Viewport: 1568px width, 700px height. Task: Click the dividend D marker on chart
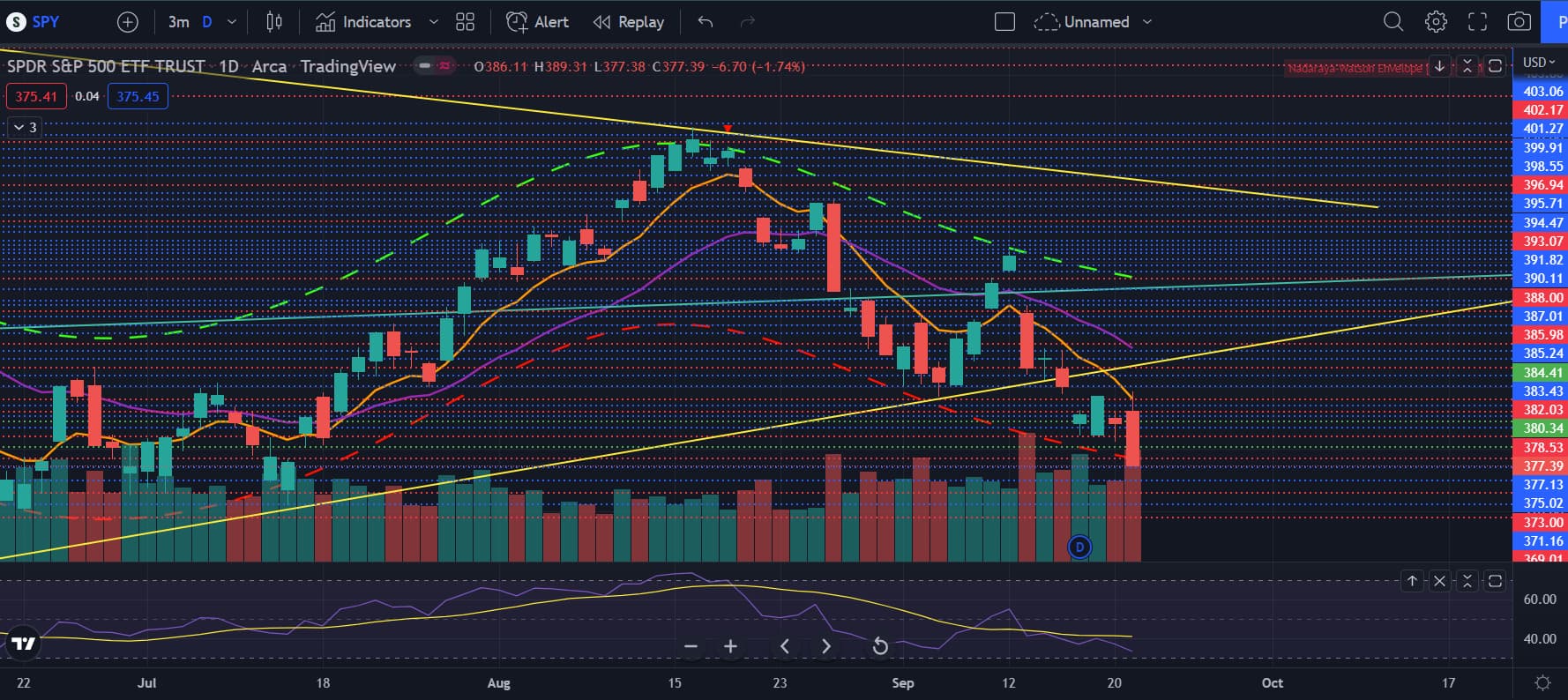tap(1079, 547)
